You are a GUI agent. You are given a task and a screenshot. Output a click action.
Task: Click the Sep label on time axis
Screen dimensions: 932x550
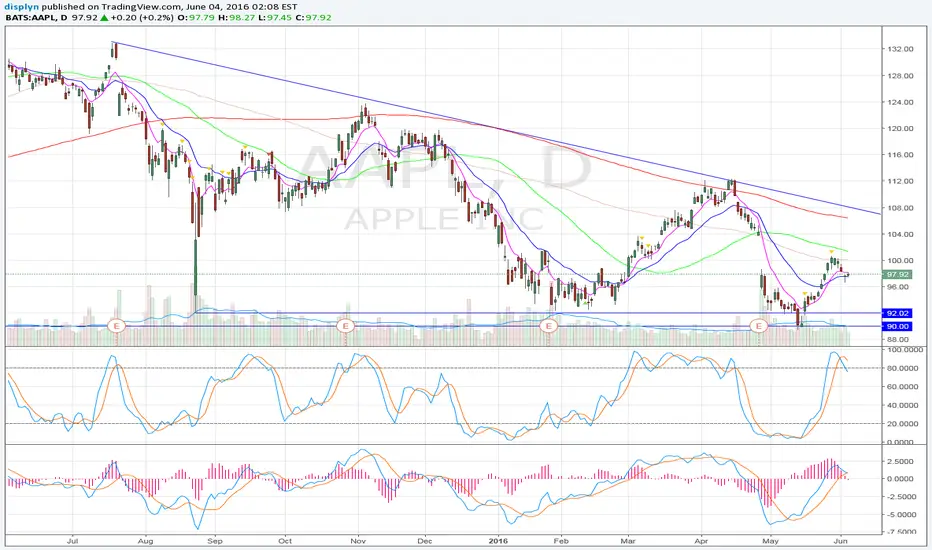(x=215, y=541)
